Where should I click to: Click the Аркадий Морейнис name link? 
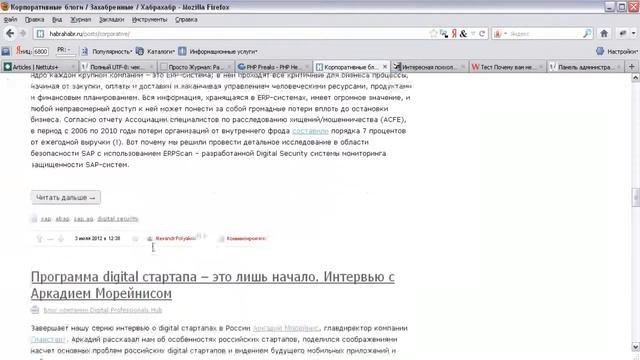click(x=286, y=328)
